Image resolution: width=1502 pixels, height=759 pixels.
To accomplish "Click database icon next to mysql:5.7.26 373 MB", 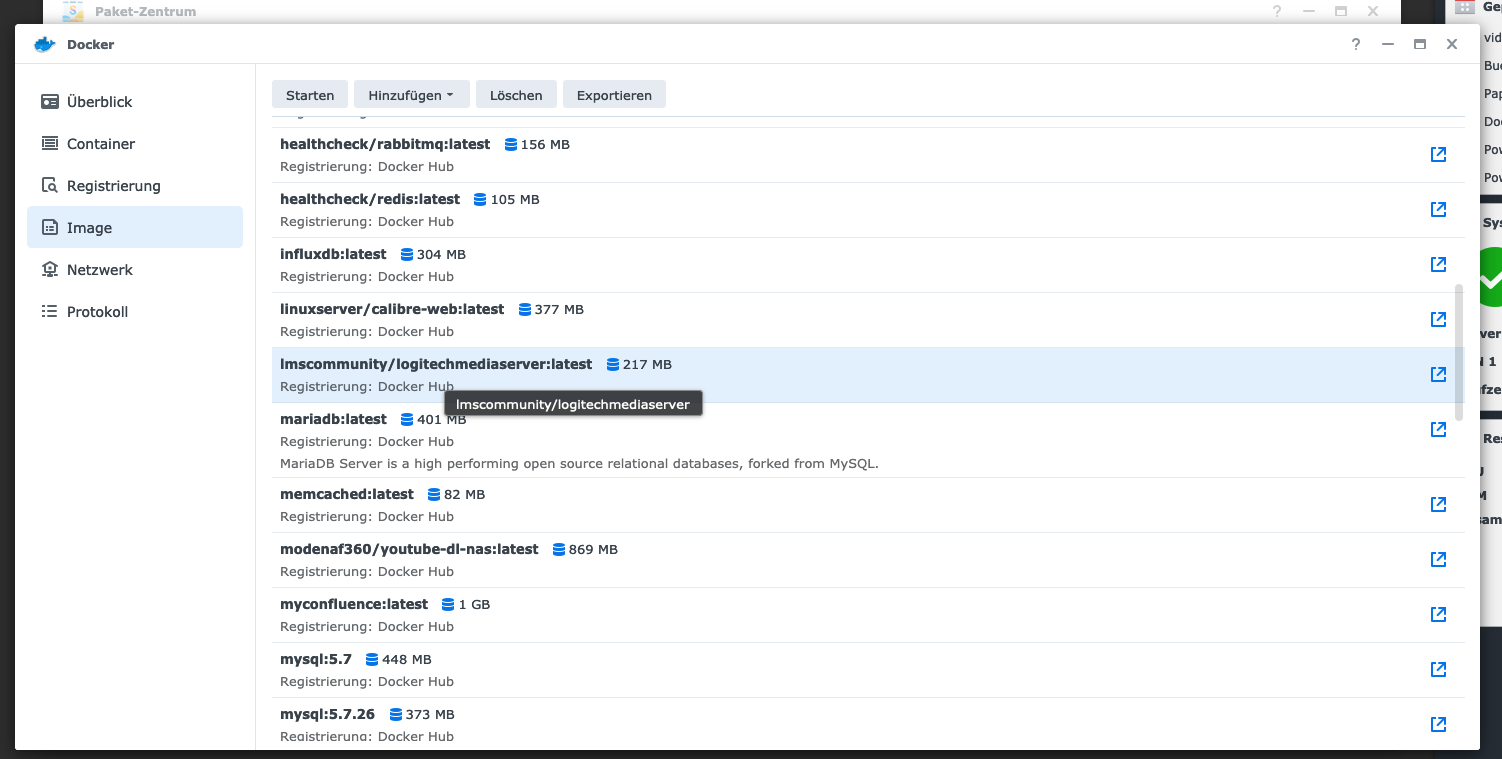I will pyautogui.click(x=396, y=714).
